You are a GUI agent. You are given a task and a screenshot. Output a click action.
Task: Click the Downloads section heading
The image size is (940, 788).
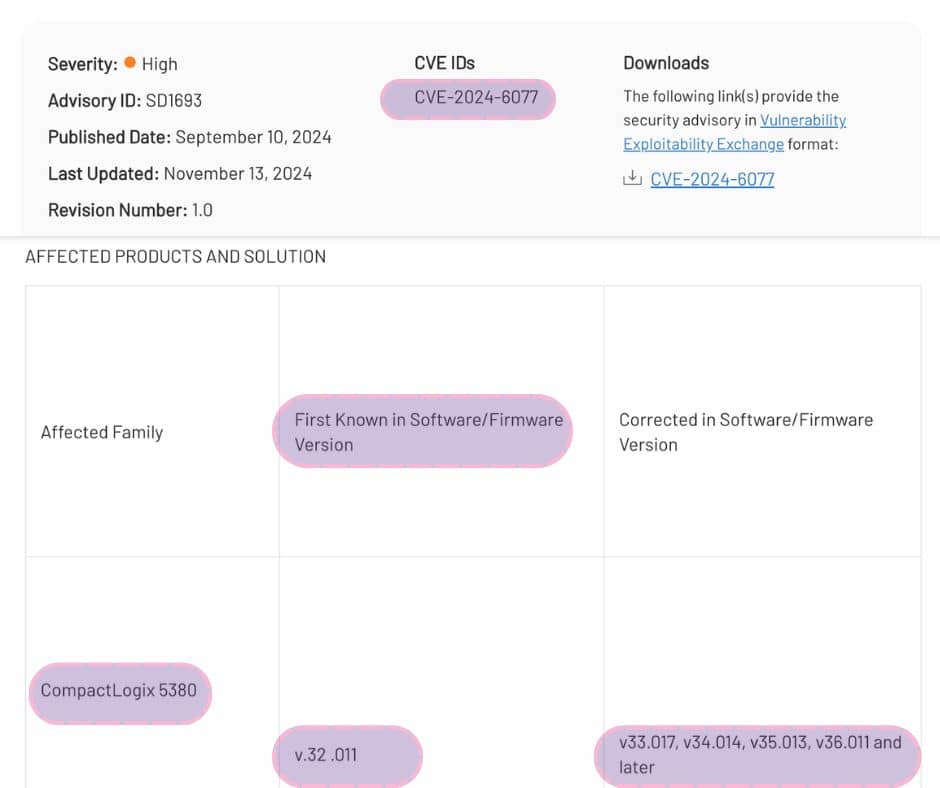(666, 62)
